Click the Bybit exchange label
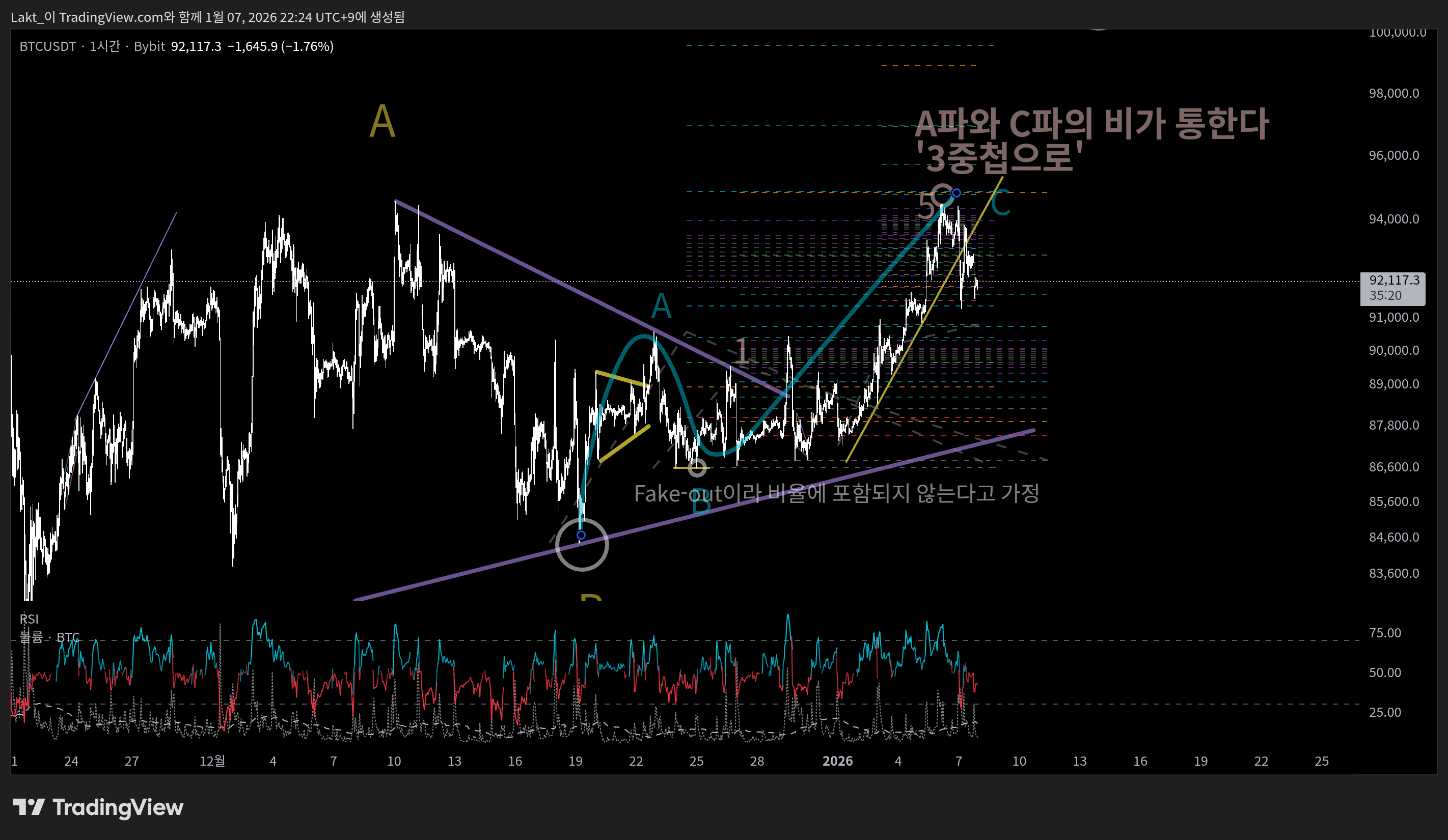1448x840 pixels. point(149,46)
